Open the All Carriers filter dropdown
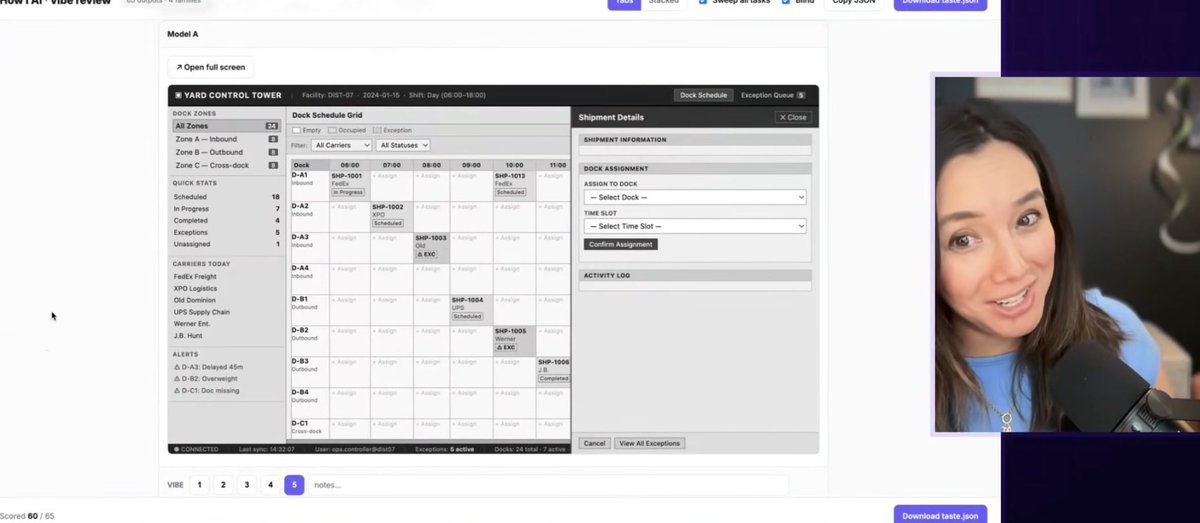 point(341,145)
